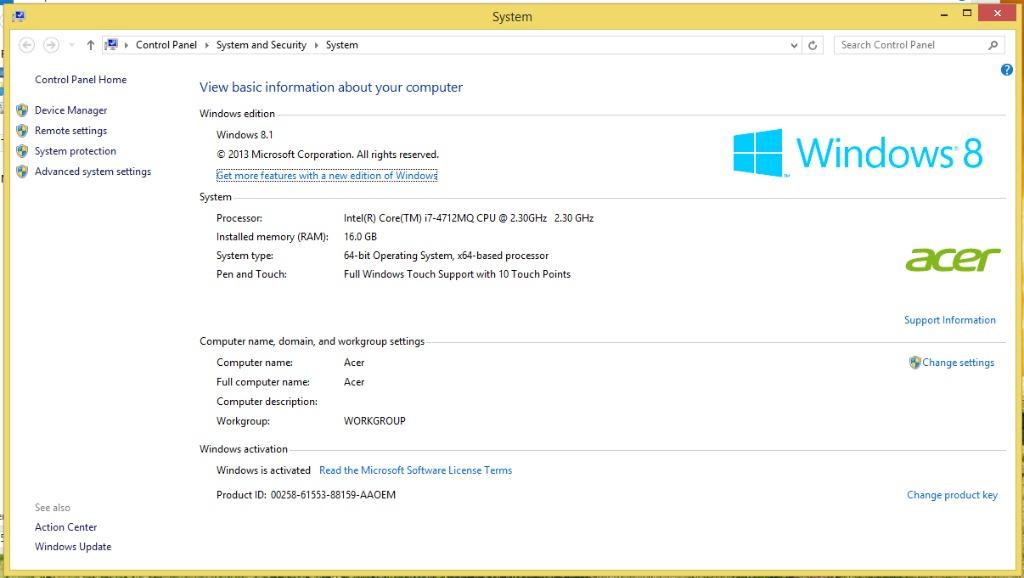Expand the chevron after Control Panel breadcrumb
1024x578 pixels.
coord(207,45)
